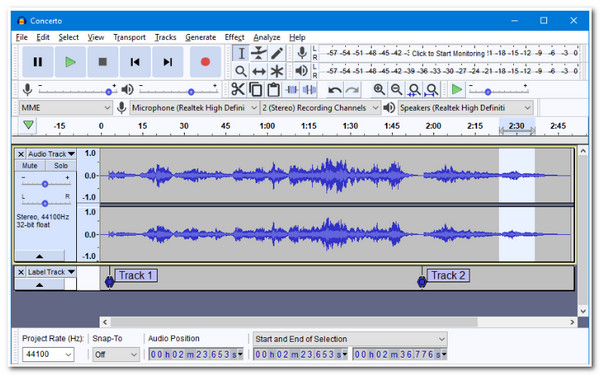Click Start Monitoring on recording meter
The height and width of the screenshot is (375, 600).
tap(448, 53)
